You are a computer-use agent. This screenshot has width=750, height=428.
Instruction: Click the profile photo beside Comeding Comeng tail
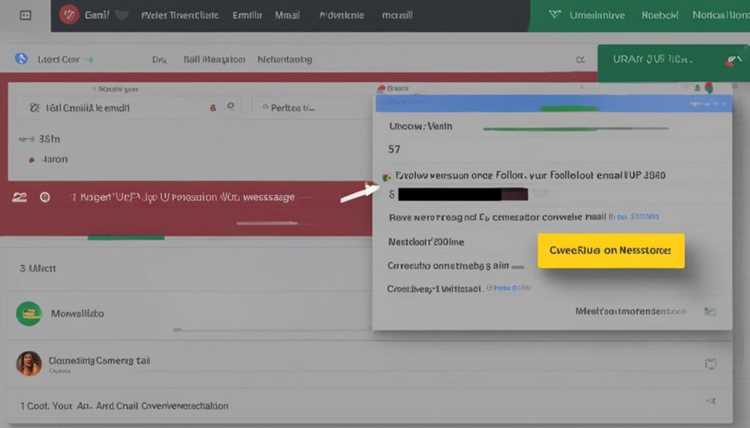tap(29, 363)
